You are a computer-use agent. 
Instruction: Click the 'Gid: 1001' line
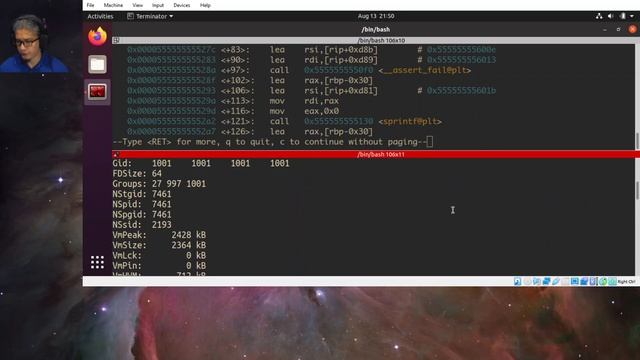[x=201, y=163]
